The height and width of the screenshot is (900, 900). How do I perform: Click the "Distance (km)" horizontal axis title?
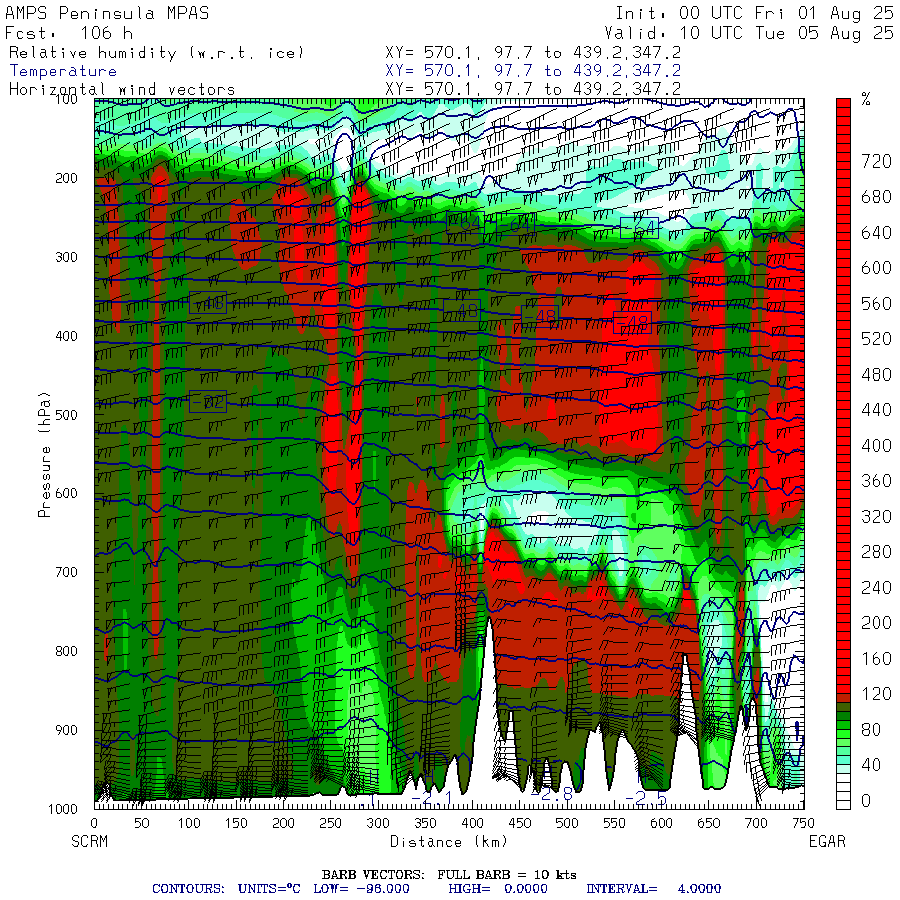[449, 841]
